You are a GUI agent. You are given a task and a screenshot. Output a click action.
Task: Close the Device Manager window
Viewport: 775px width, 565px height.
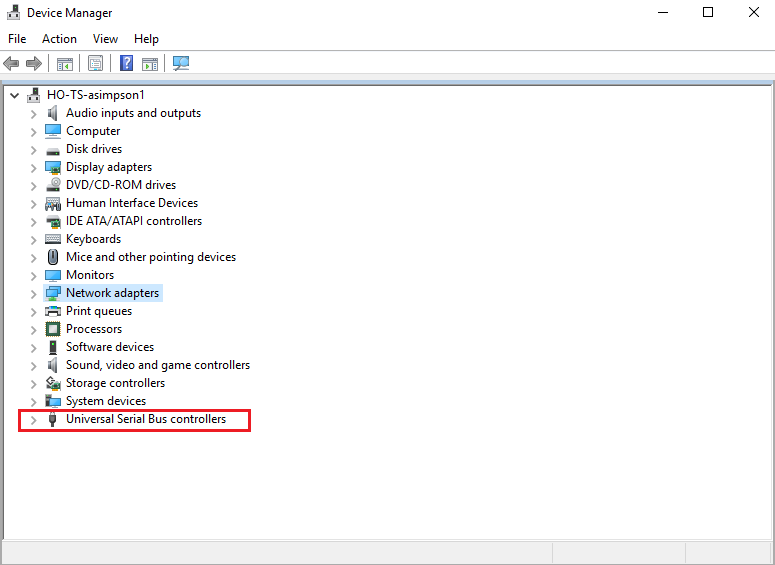coord(753,12)
